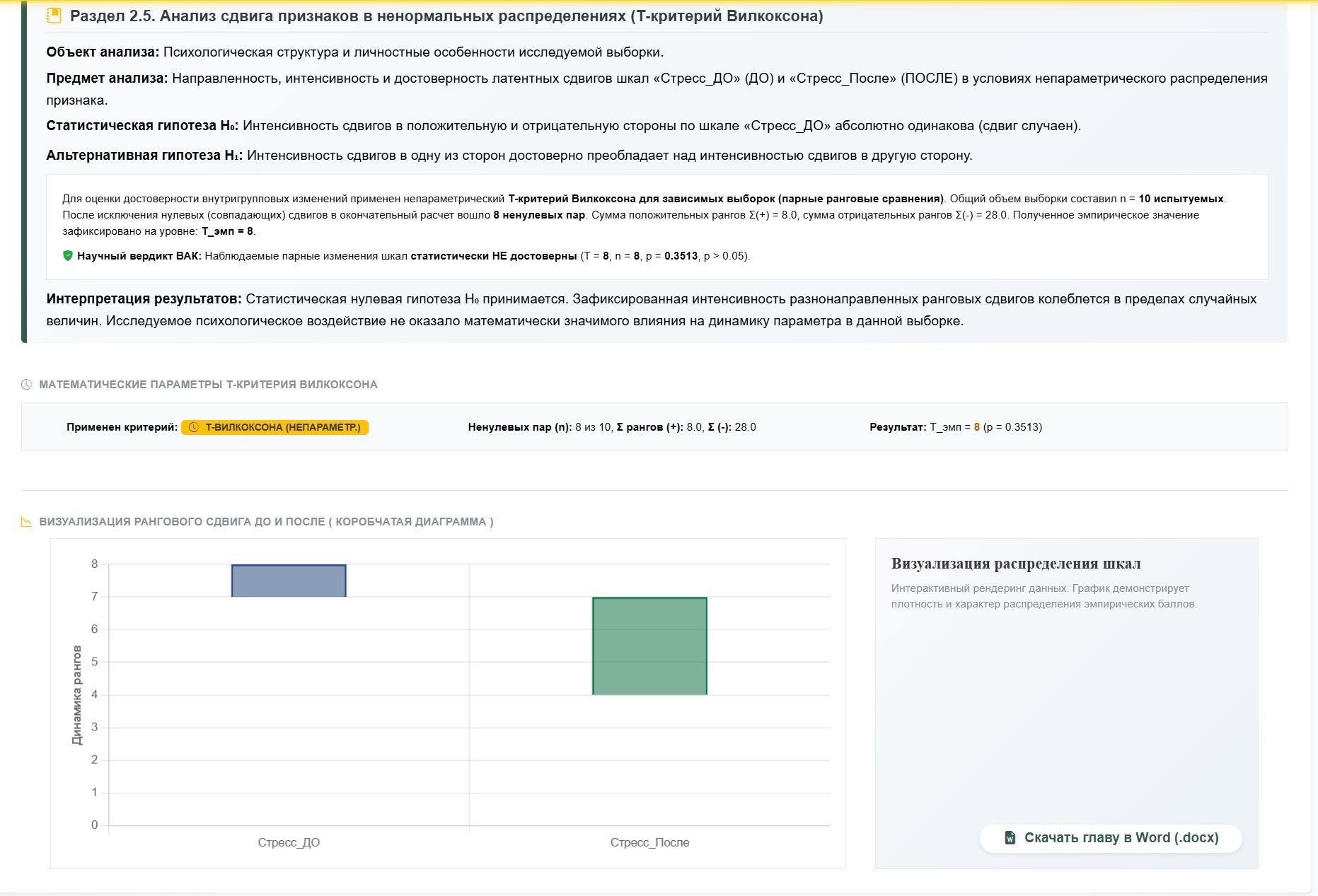Click the Результат: label in parameters row

pos(898,427)
